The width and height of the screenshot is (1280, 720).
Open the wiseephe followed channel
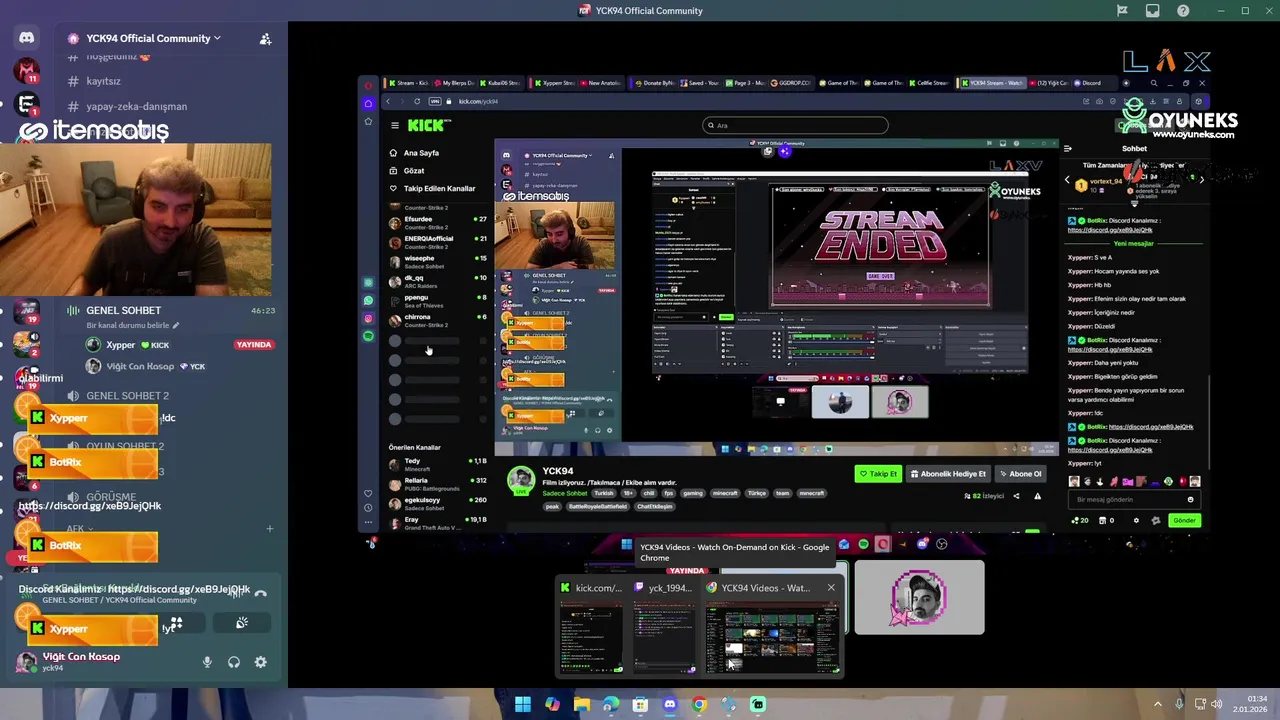point(437,261)
